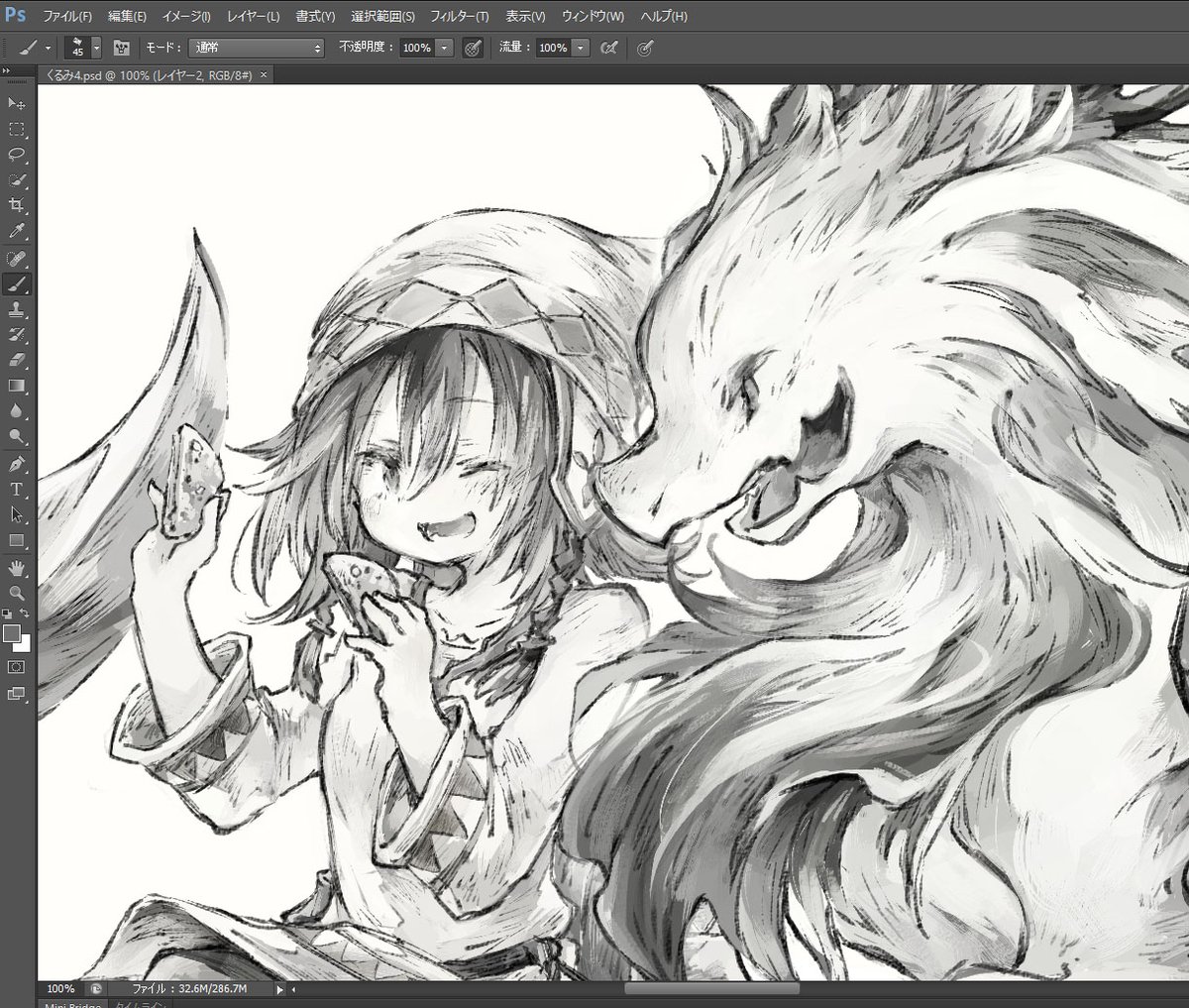Expand the toolbox with double-arrow
Viewport: 1189px width, 1008px height.
[x=6, y=70]
